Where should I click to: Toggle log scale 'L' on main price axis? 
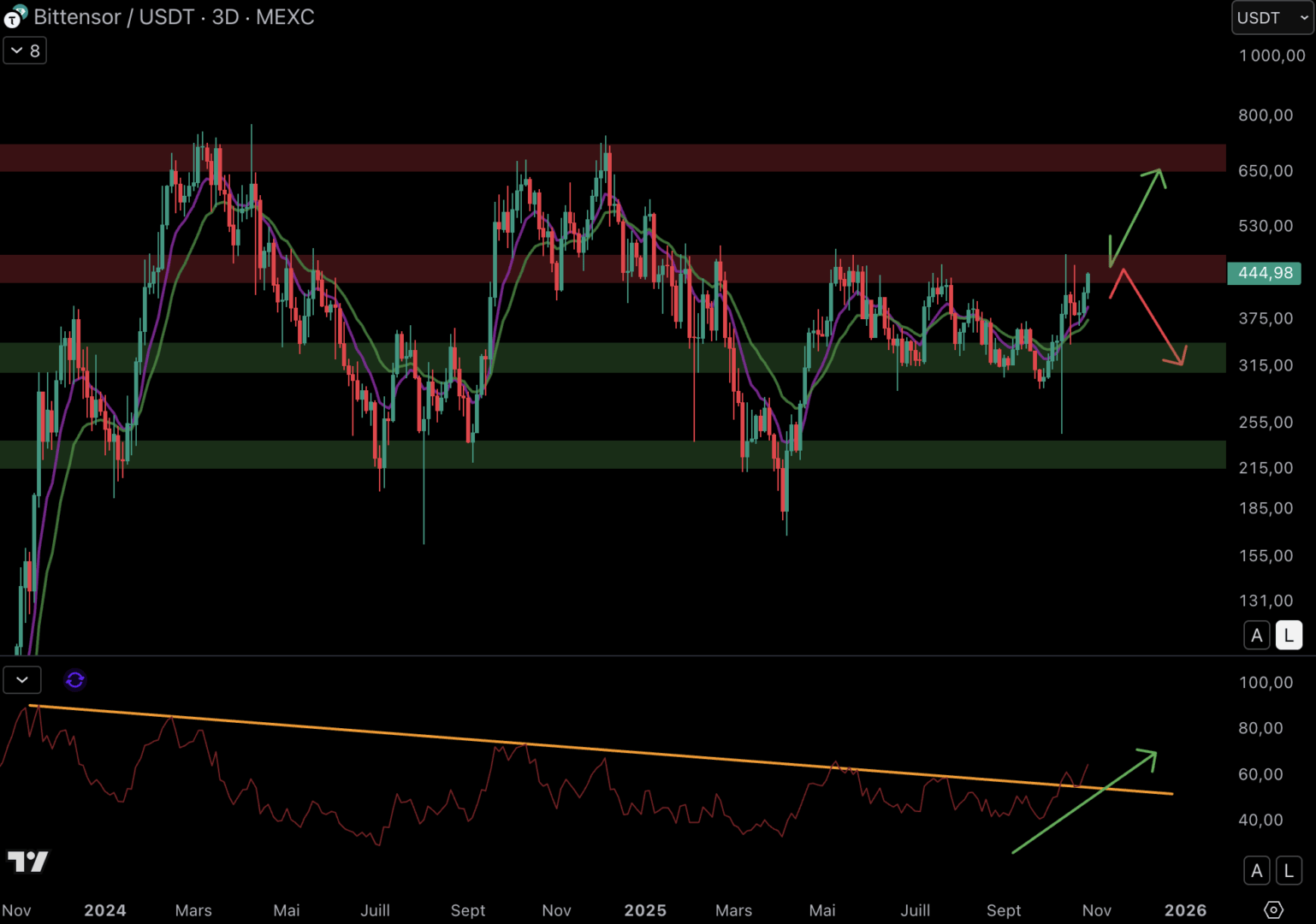1289,636
